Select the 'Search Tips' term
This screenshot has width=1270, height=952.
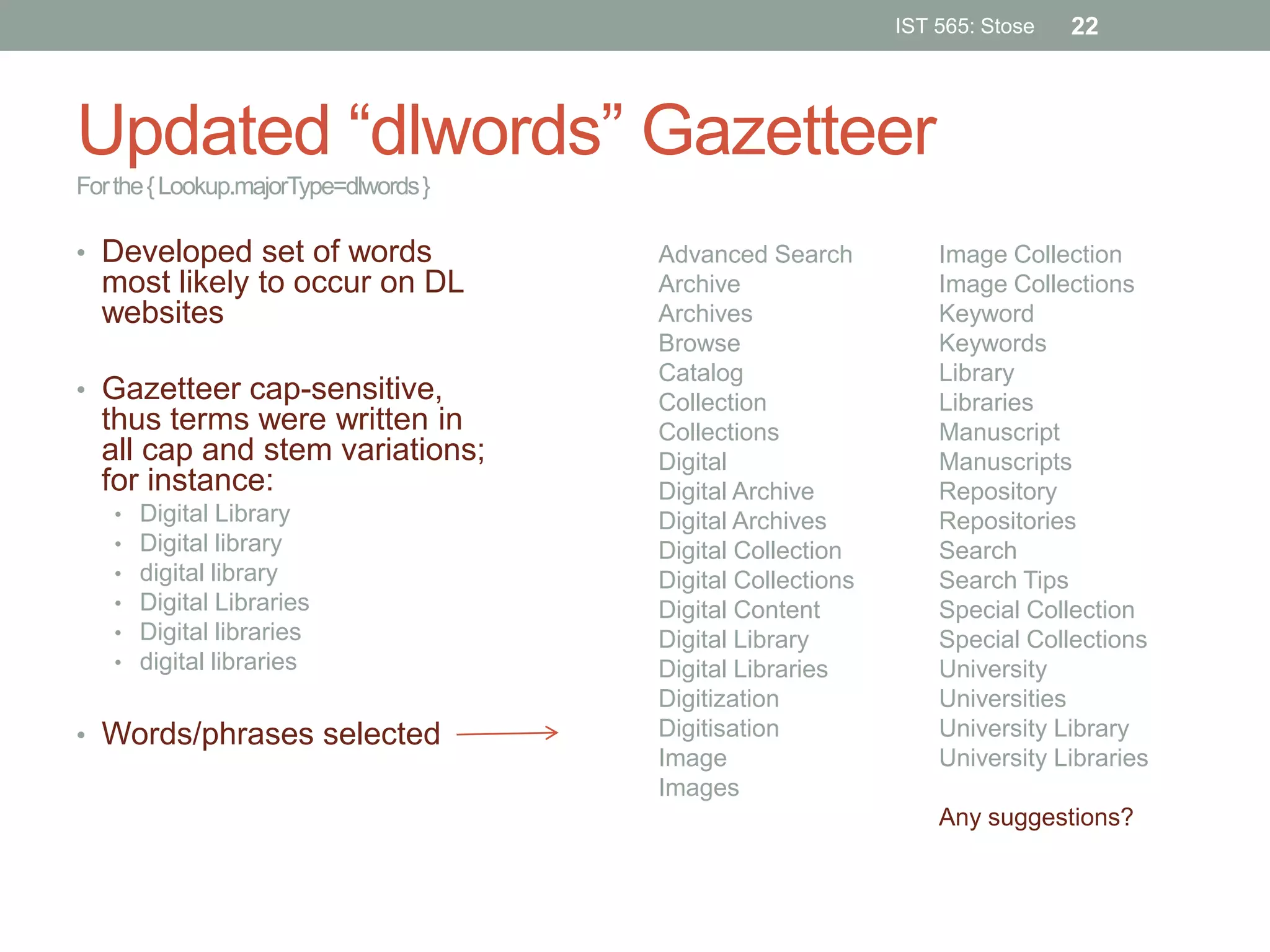click(x=1003, y=580)
